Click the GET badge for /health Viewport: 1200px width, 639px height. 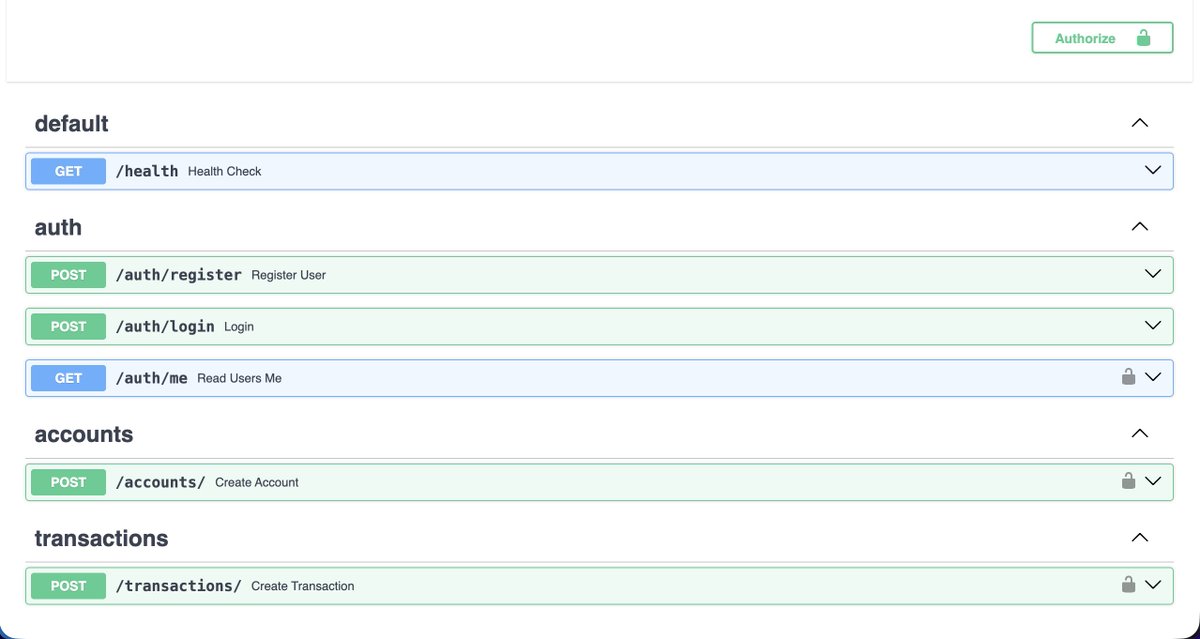click(68, 171)
